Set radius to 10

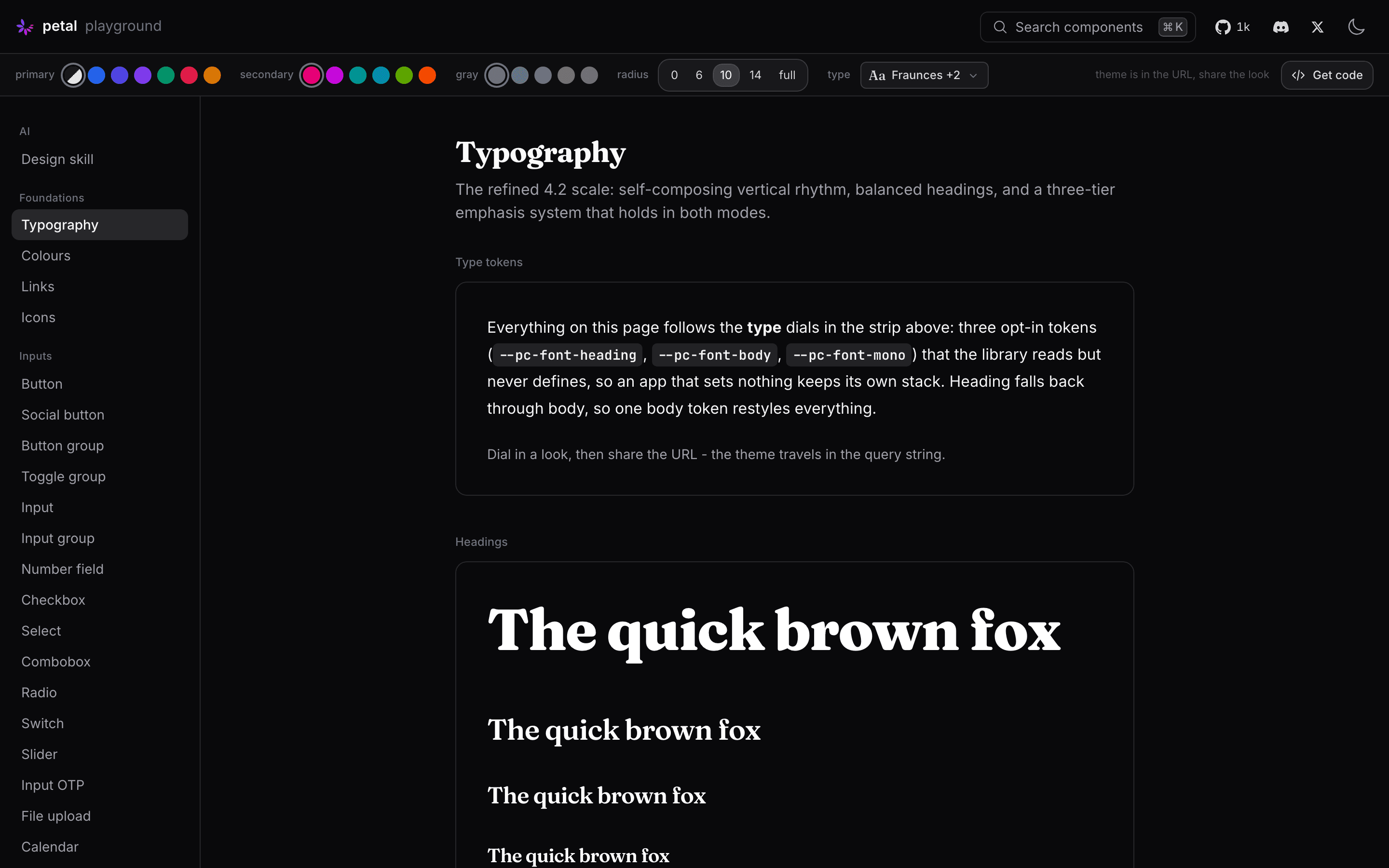tap(726, 75)
